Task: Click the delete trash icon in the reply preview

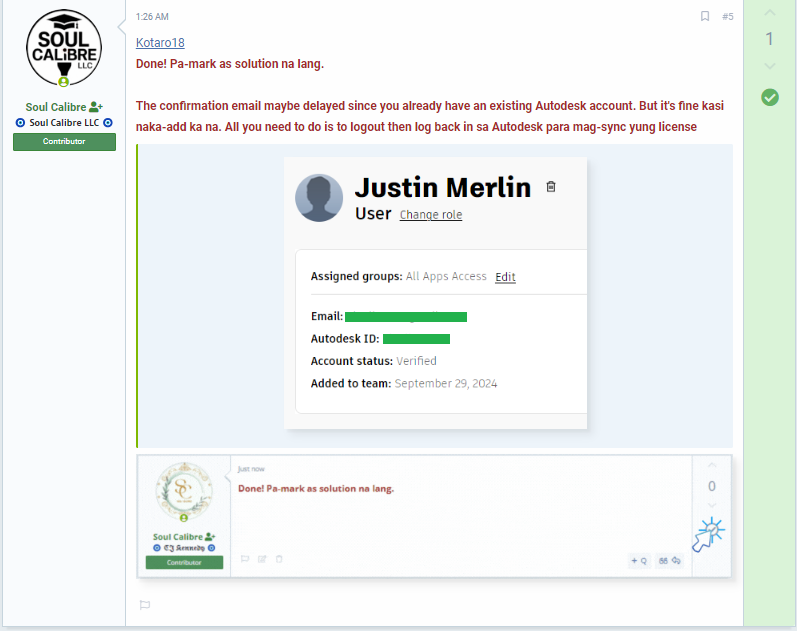Action: (279, 559)
